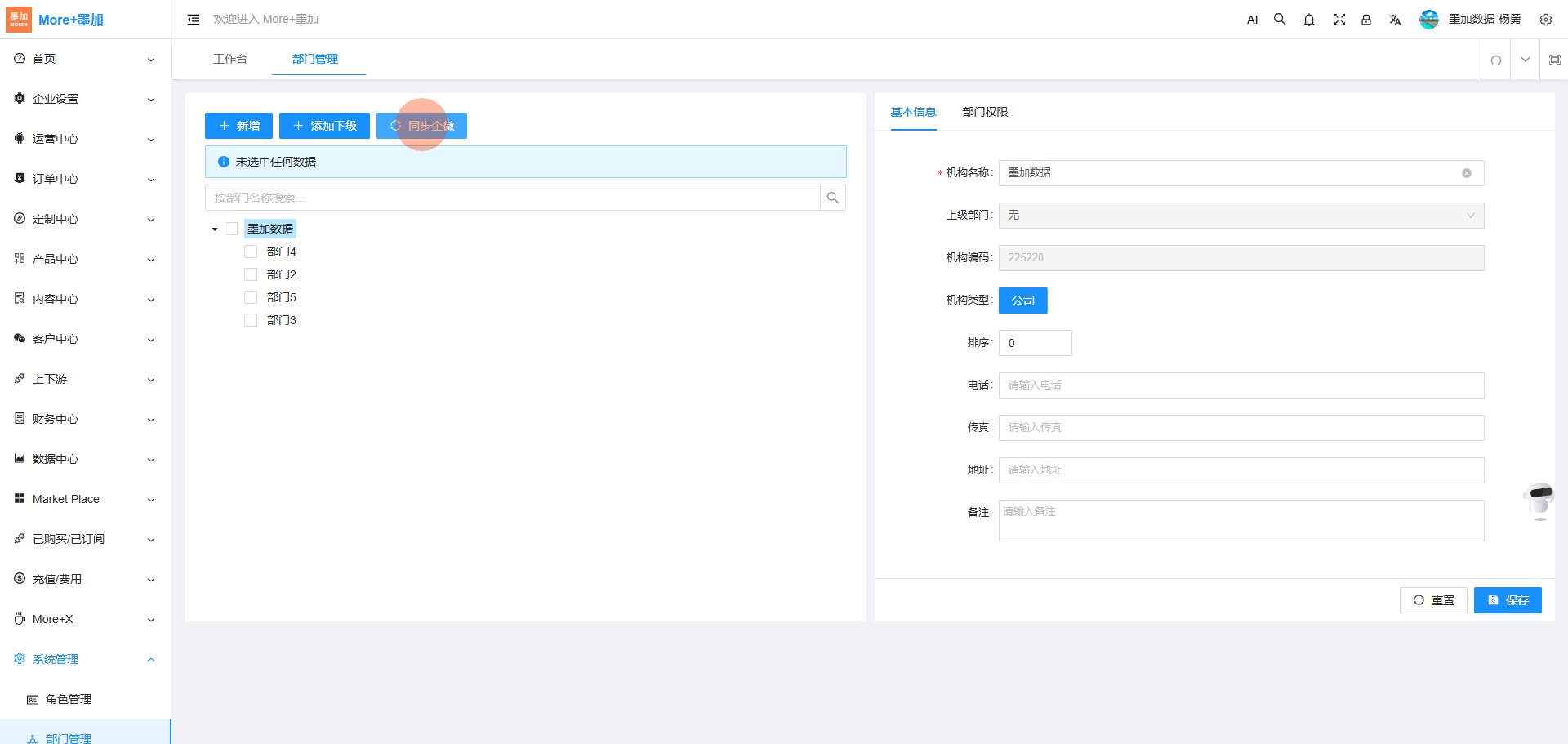Click the 电话 input field
This screenshot has height=744, width=1568.
[1241, 385]
